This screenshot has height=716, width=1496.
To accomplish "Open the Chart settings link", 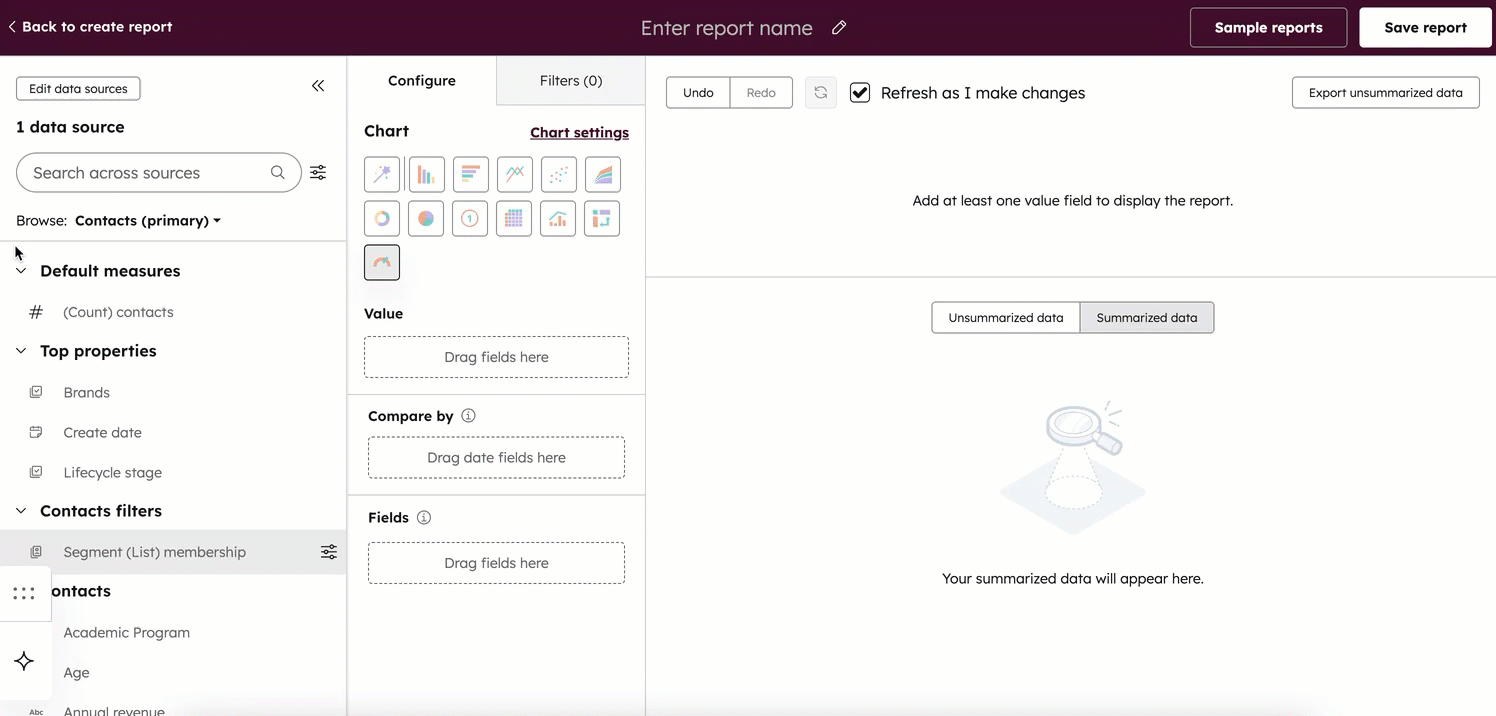I will (579, 133).
